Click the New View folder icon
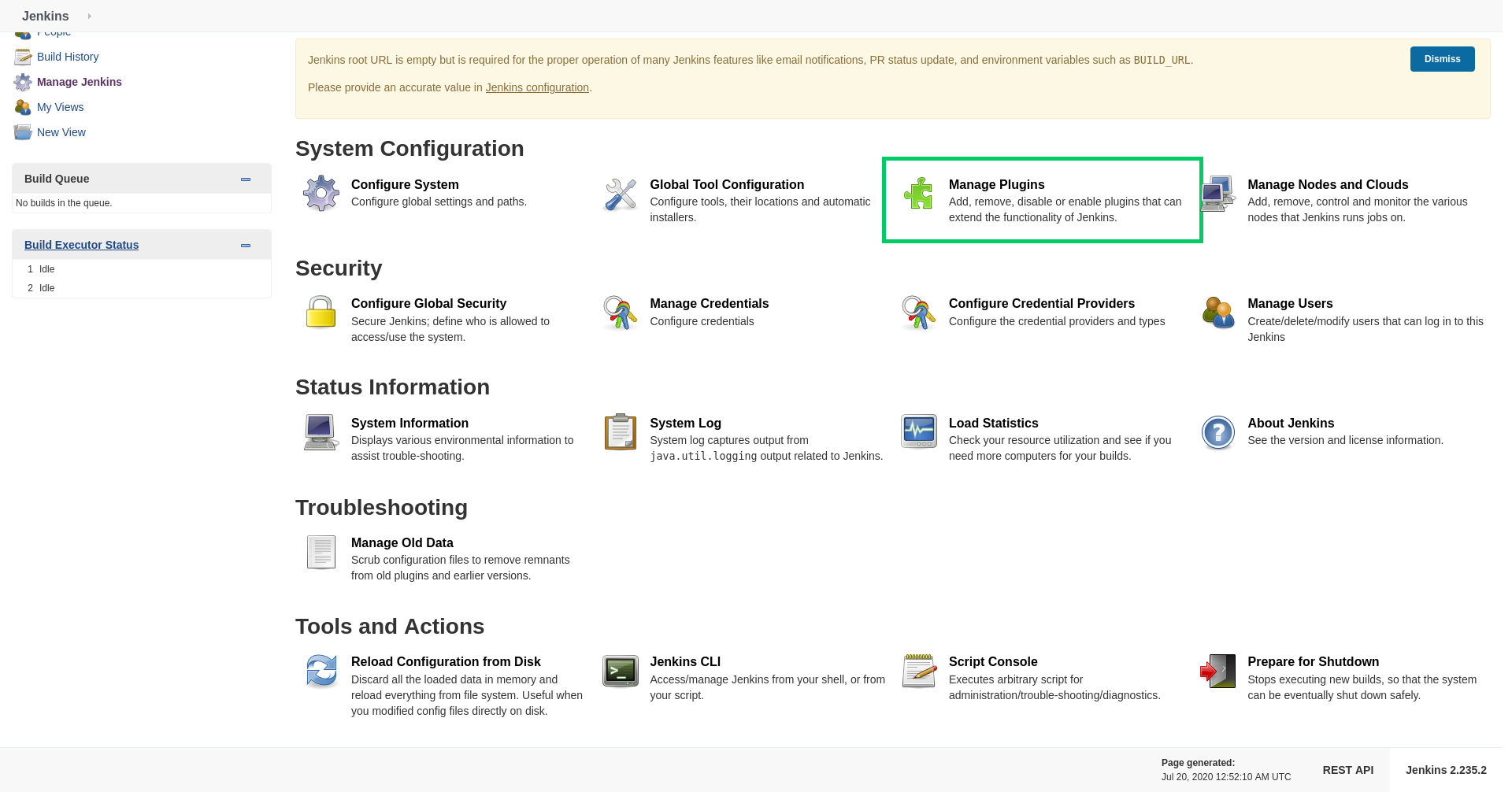Image resolution: width=1512 pixels, height=792 pixels. 23,132
